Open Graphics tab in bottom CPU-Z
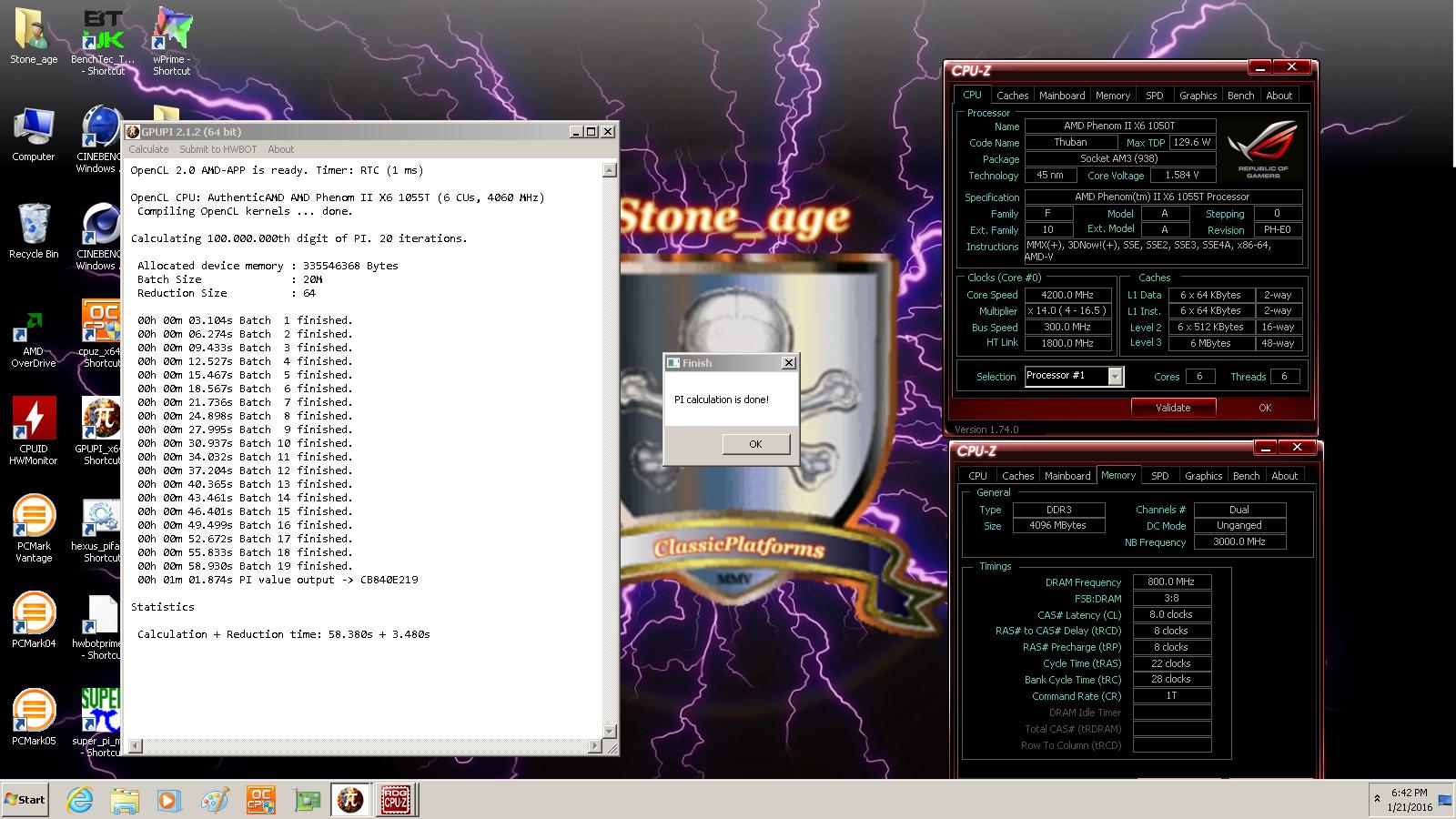The height and width of the screenshot is (819, 1456). [1203, 476]
